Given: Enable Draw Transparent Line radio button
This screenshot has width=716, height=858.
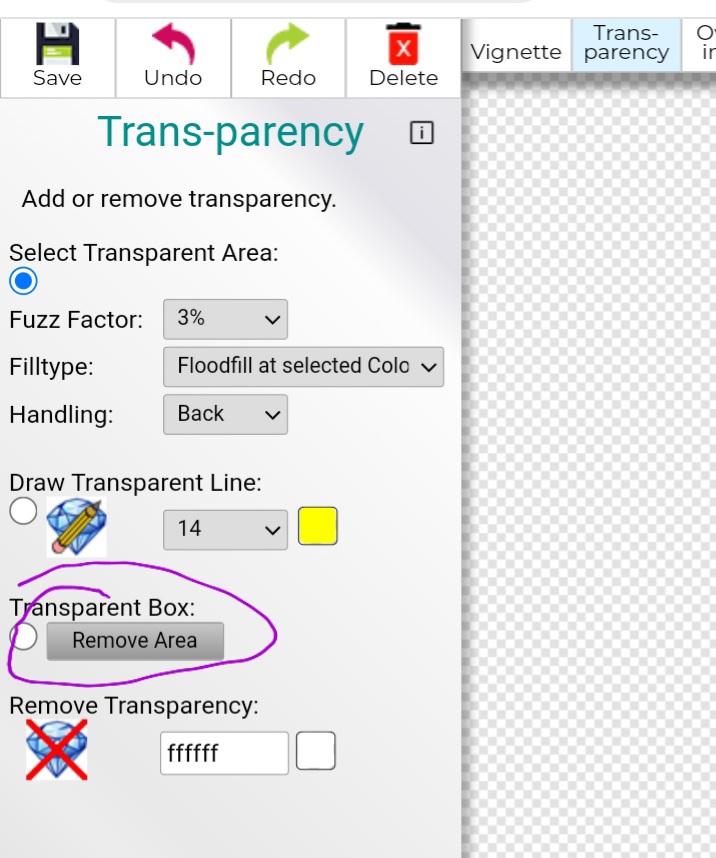Looking at the screenshot, I should click(23, 511).
